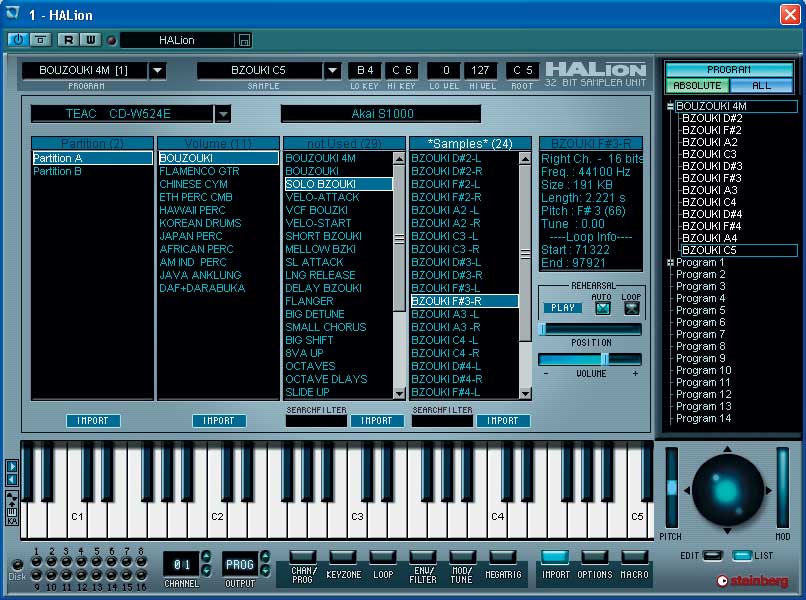Click the Disk activity LED
The image size is (806, 600).
17,564
